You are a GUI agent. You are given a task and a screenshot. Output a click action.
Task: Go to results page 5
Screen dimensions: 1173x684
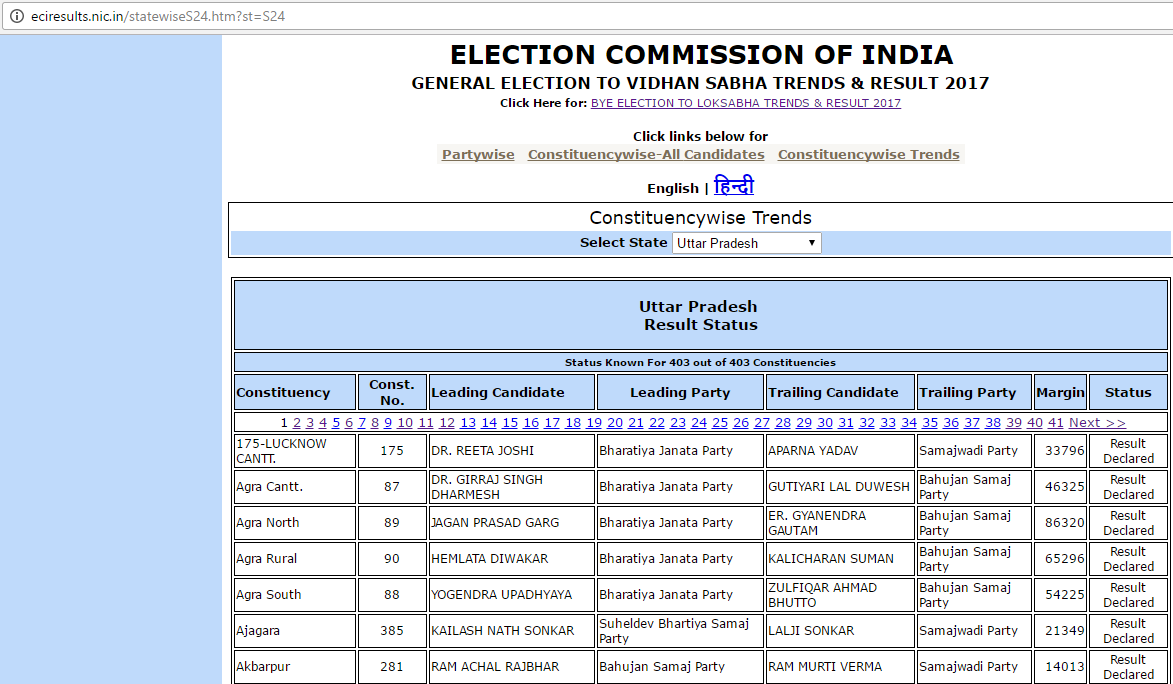click(336, 422)
